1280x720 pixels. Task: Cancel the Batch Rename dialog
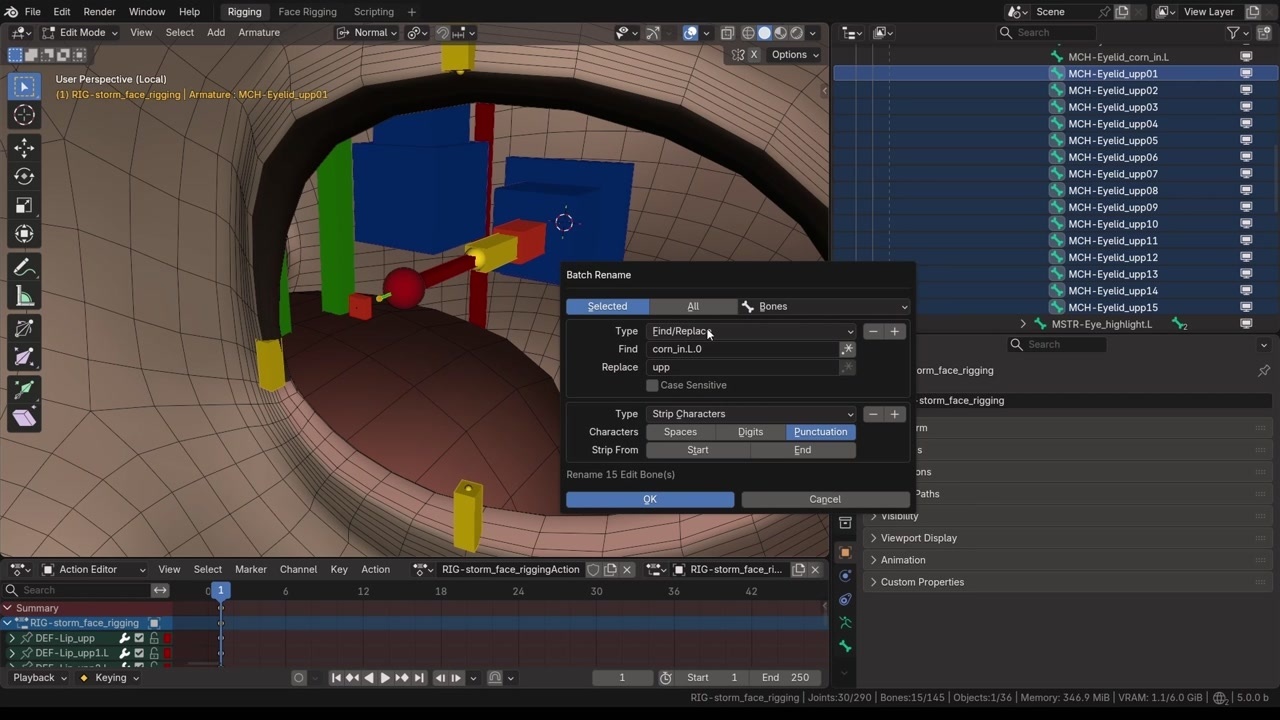(x=825, y=499)
